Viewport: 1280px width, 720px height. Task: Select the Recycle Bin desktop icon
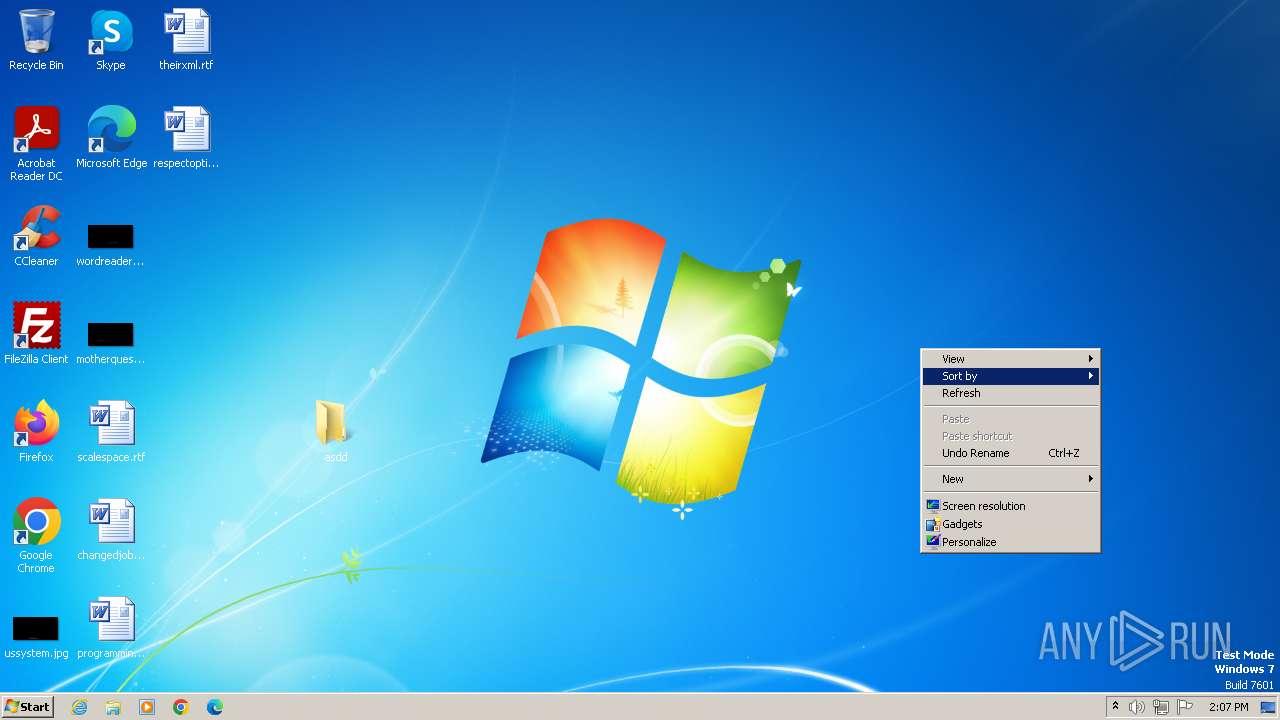[x=36, y=40]
